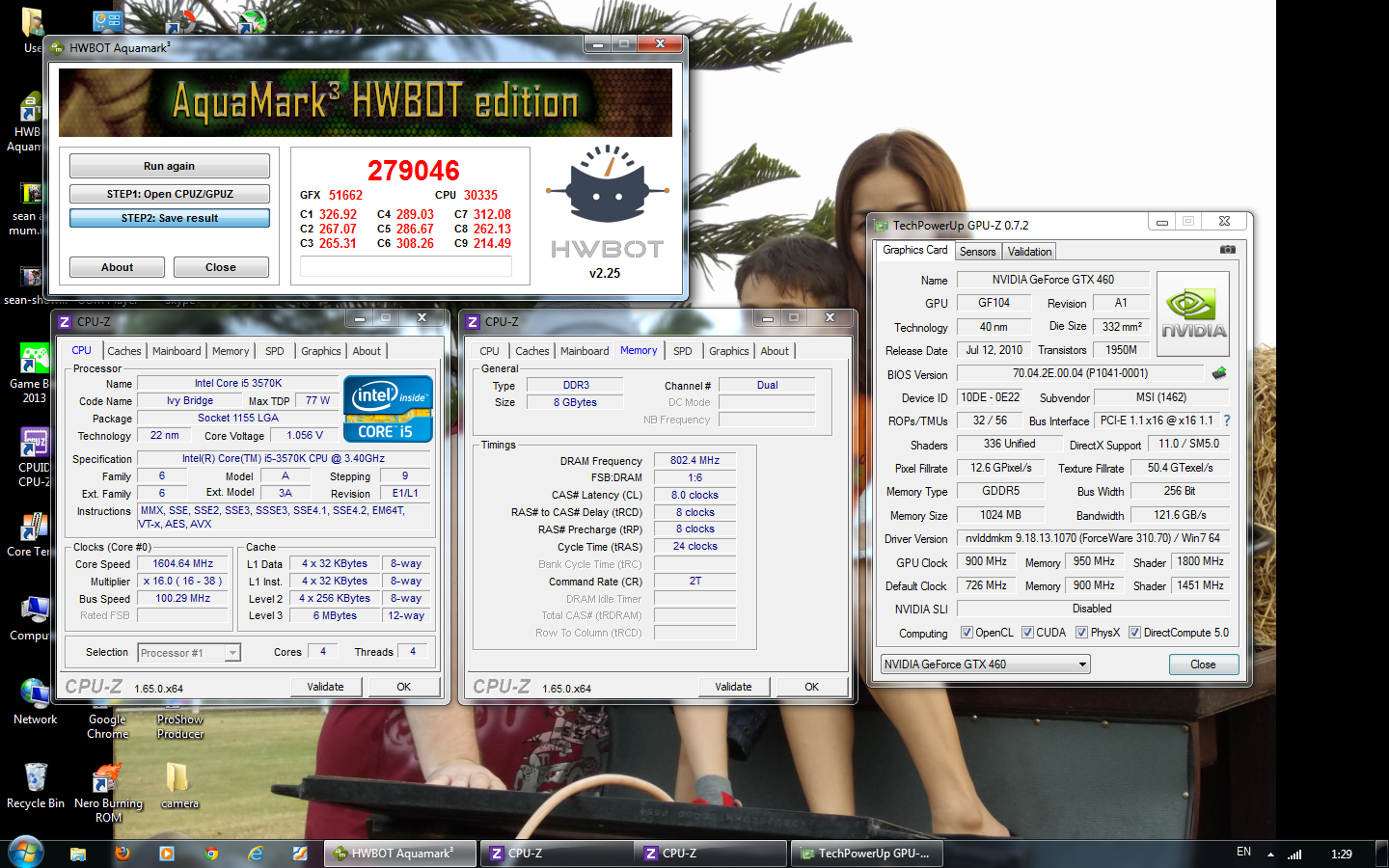Open the camera folder on desktop

click(179, 785)
